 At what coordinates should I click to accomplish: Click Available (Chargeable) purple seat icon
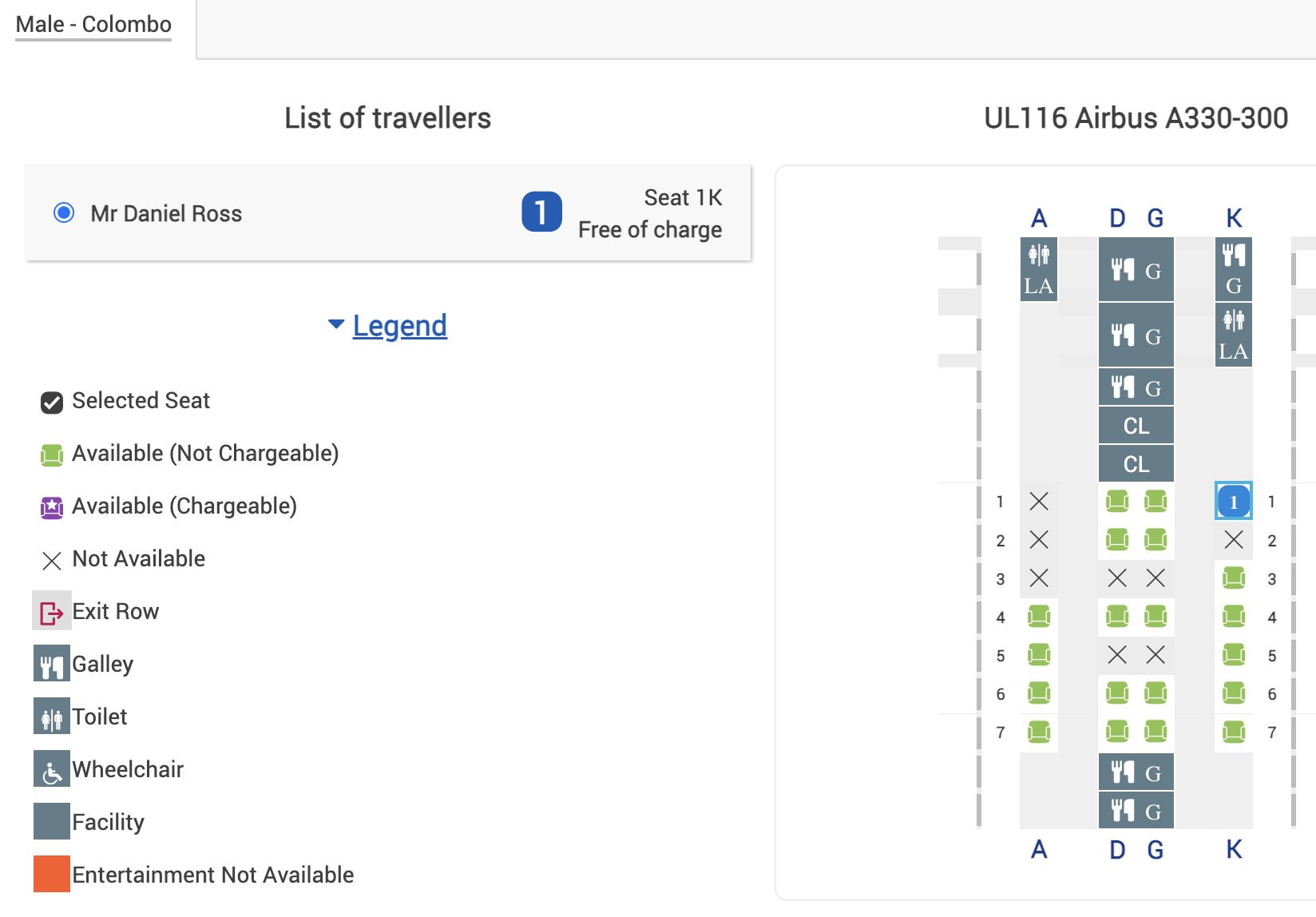pos(52,508)
